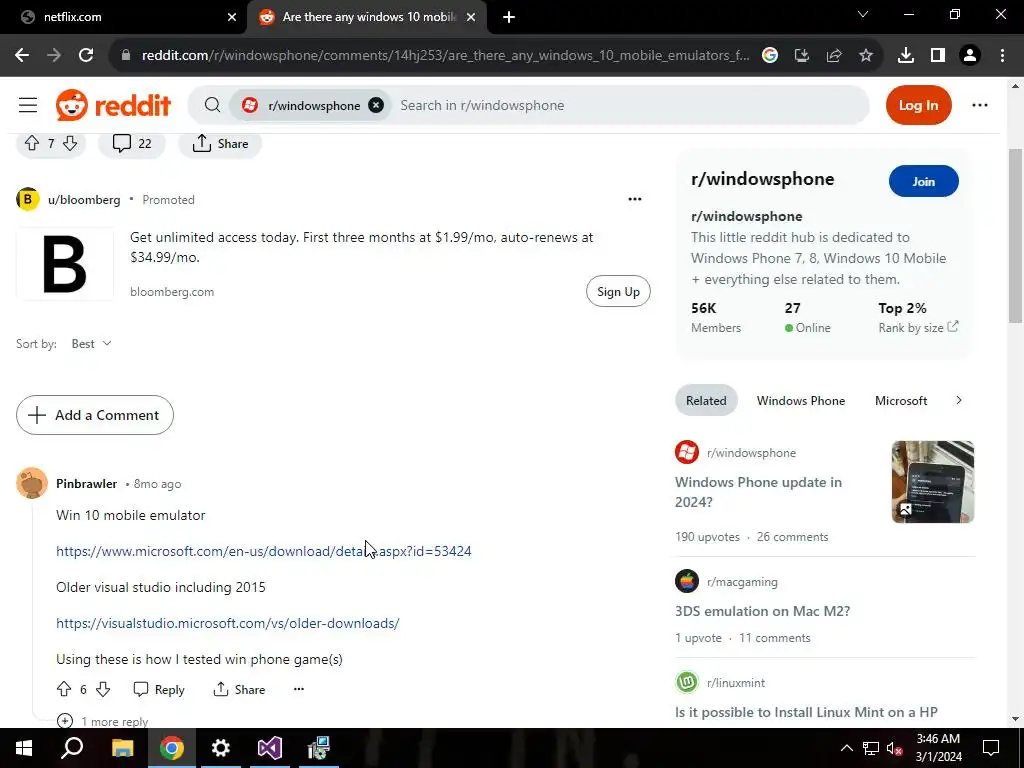Screen dimensions: 1024x768
Task: Open options for the Bloomberg promoted ad
Action: pyautogui.click(x=635, y=199)
